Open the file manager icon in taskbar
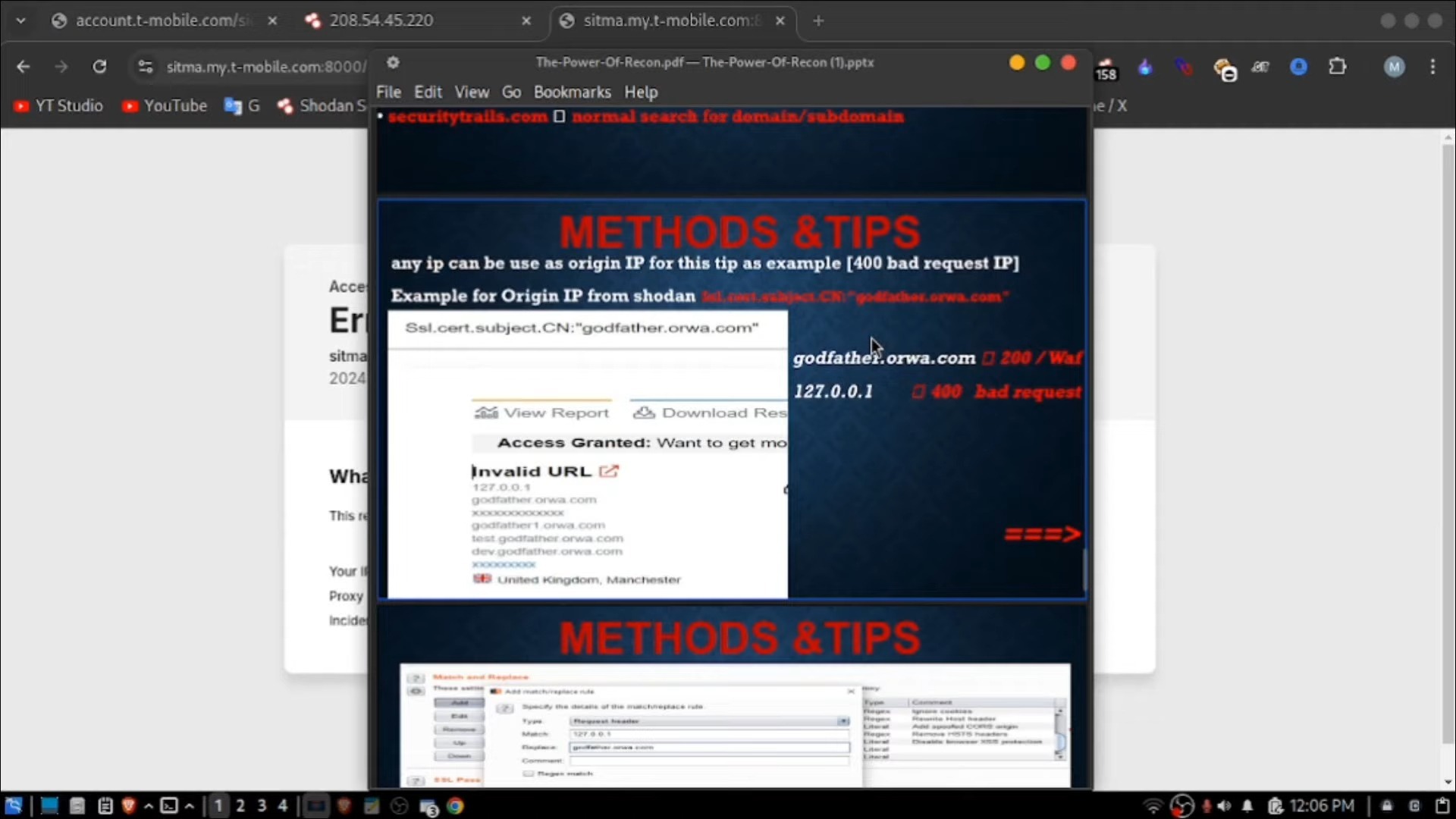The image size is (1456, 819). point(77,805)
